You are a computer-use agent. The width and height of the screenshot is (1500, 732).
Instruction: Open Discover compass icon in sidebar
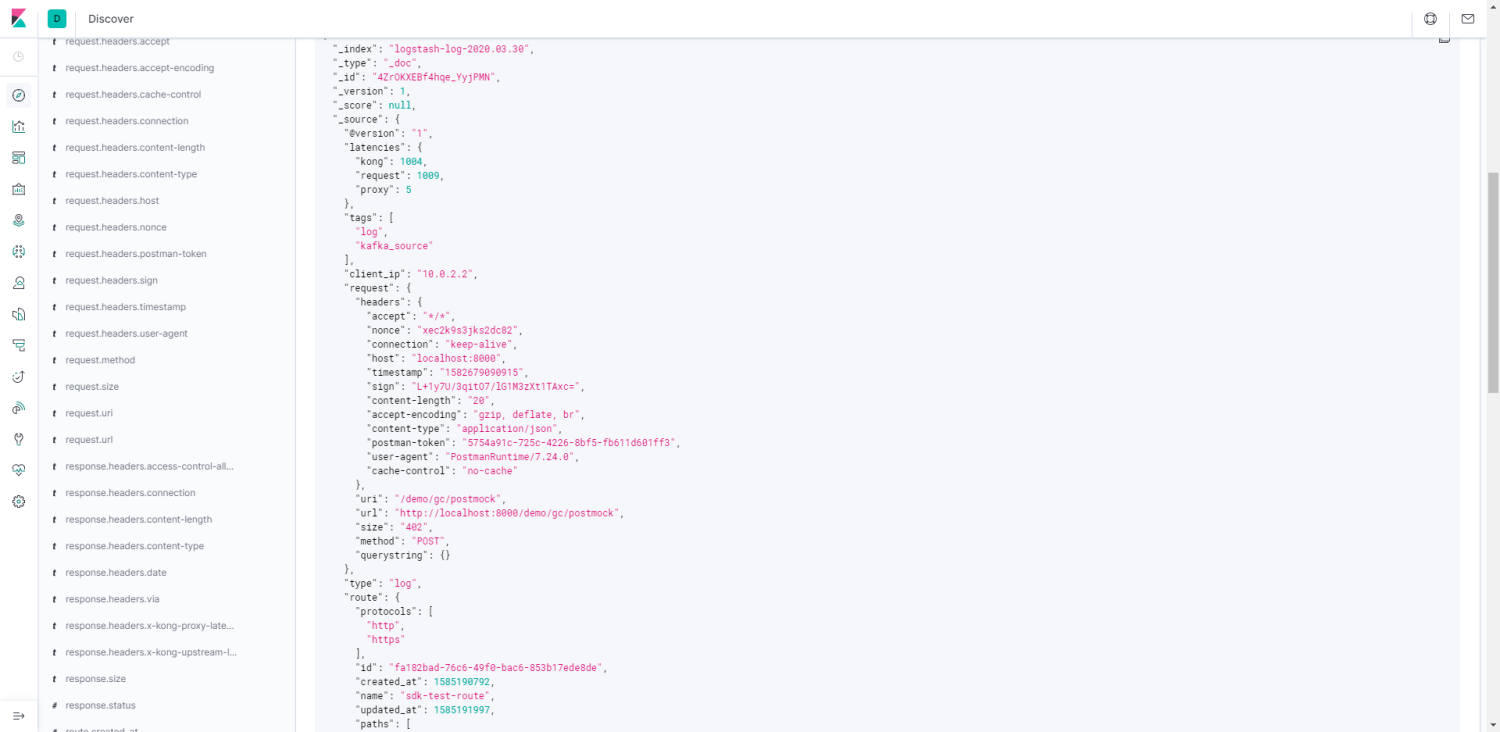pos(18,95)
